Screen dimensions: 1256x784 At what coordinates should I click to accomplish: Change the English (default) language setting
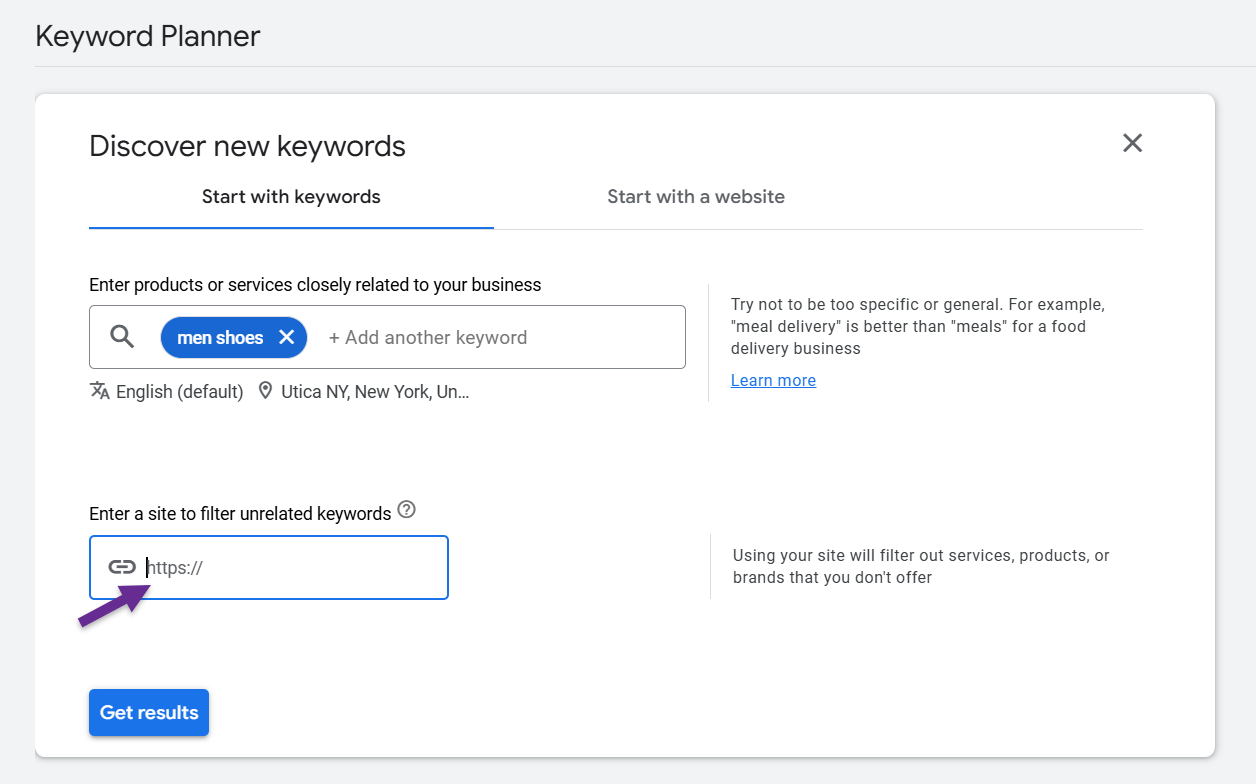[179, 392]
